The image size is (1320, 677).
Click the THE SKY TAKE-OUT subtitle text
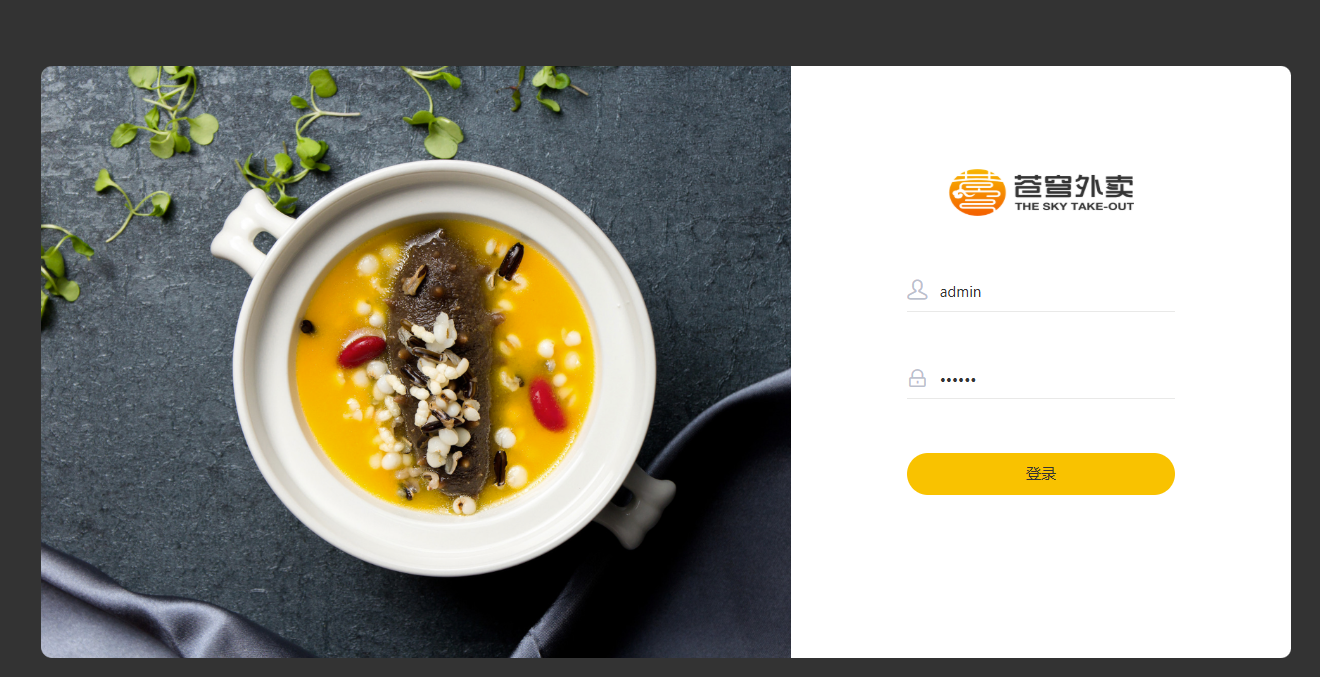click(1074, 207)
